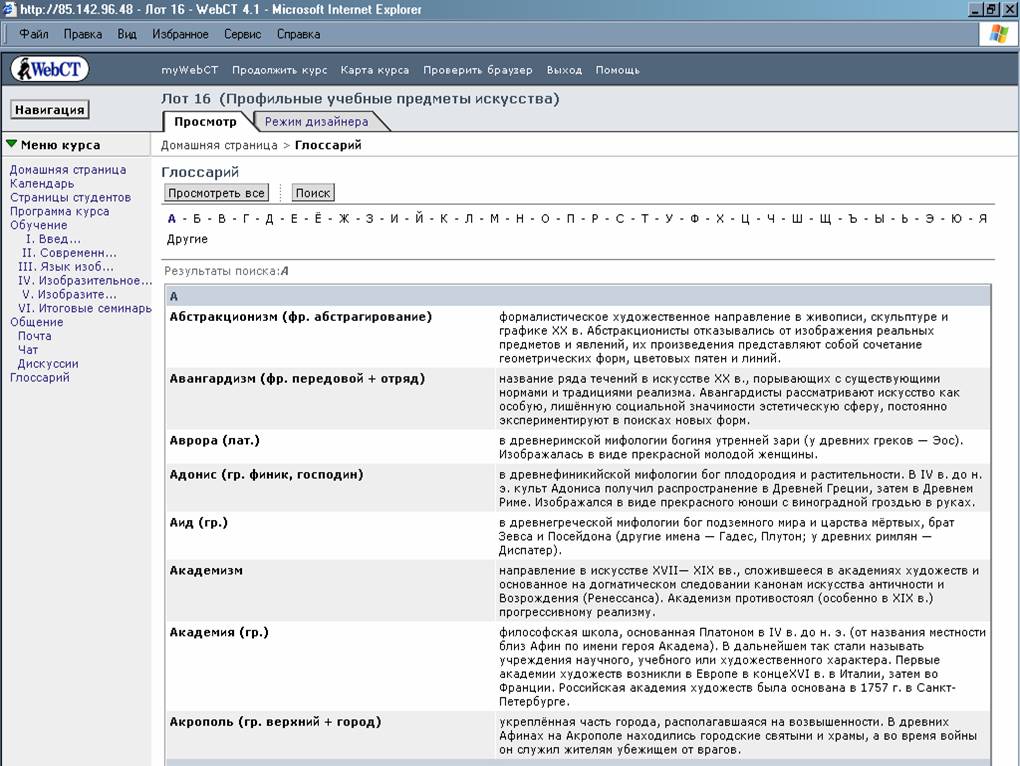This screenshot has width=1020, height=766.
Task: Click the term Академизм
Action: tap(206, 571)
